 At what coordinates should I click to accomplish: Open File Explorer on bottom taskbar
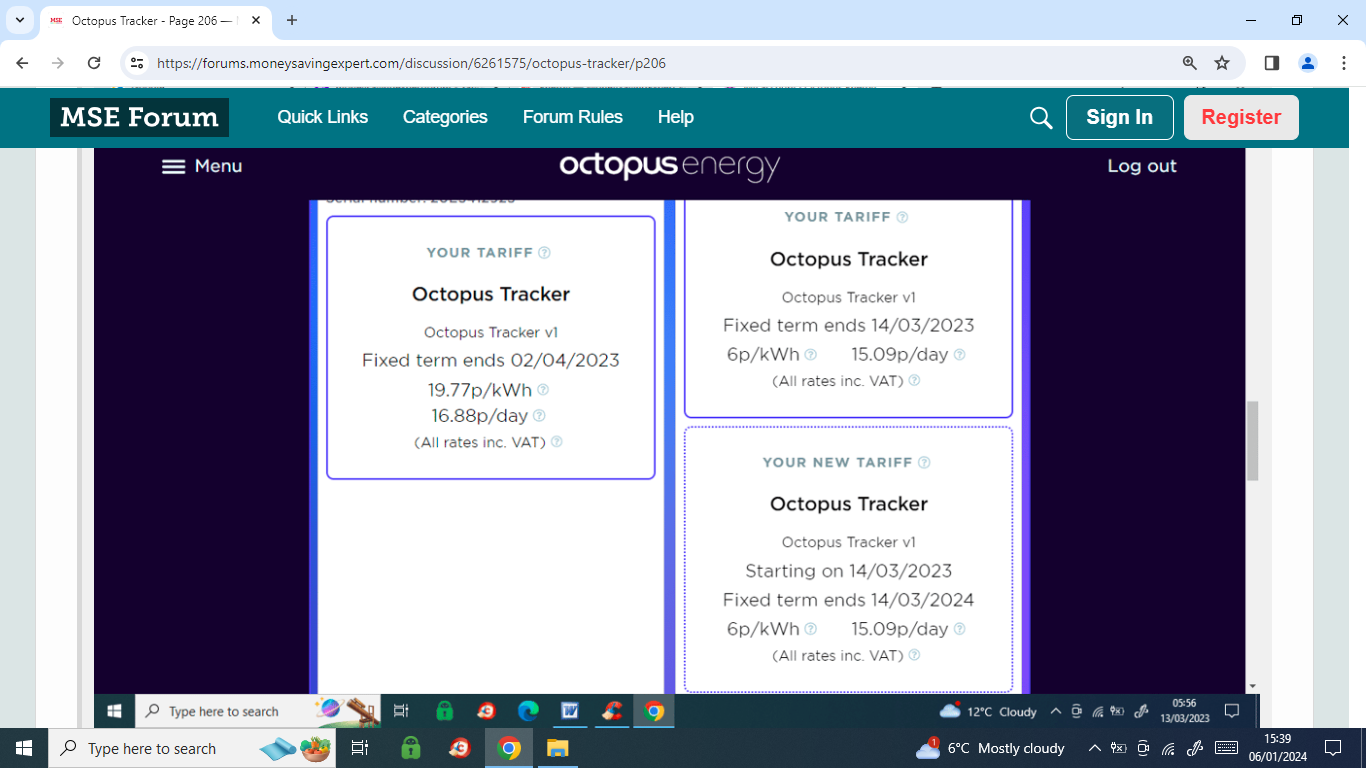coord(557,748)
